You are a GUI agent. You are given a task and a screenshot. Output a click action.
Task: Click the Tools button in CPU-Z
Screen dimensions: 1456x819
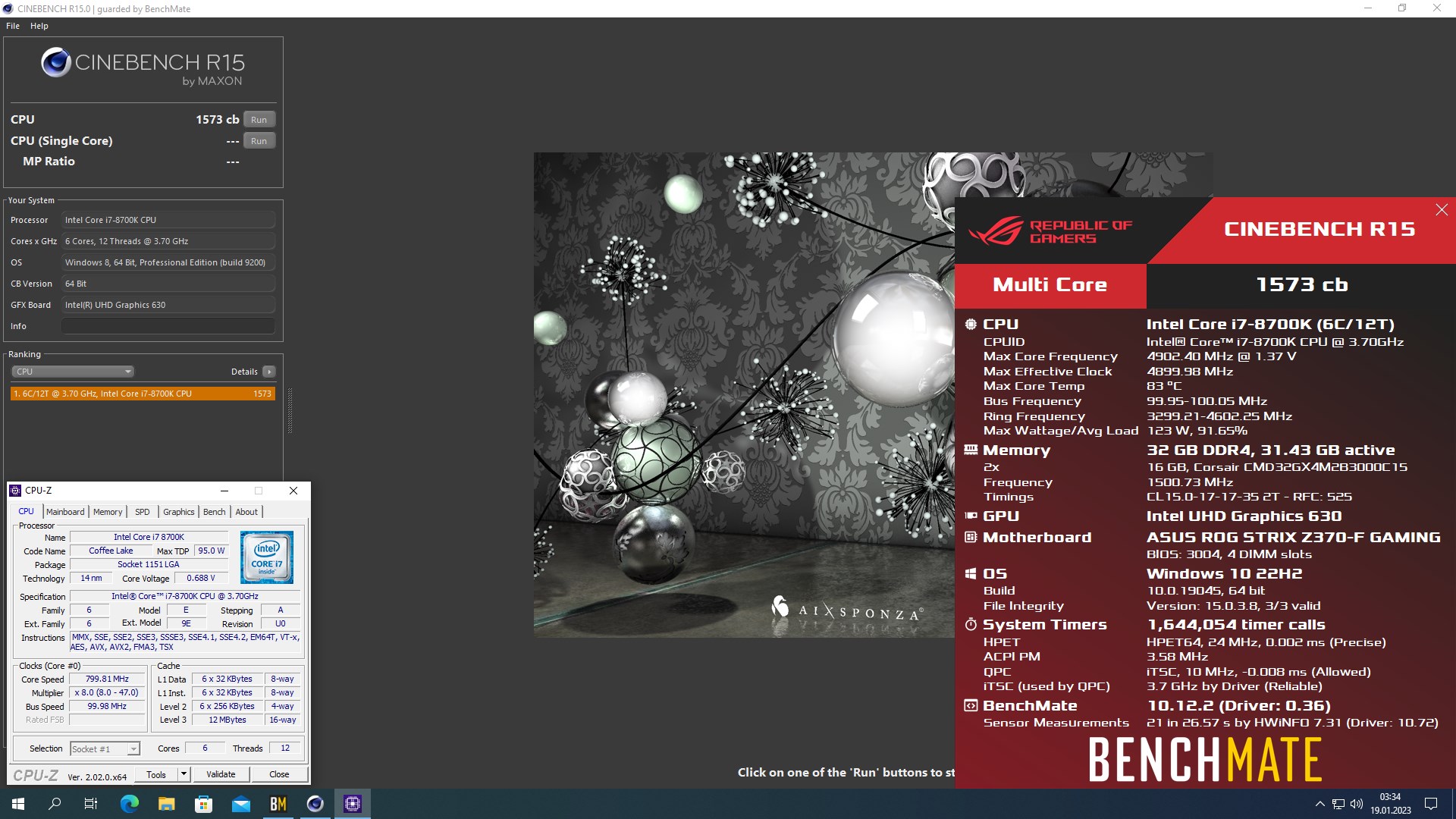point(156,774)
